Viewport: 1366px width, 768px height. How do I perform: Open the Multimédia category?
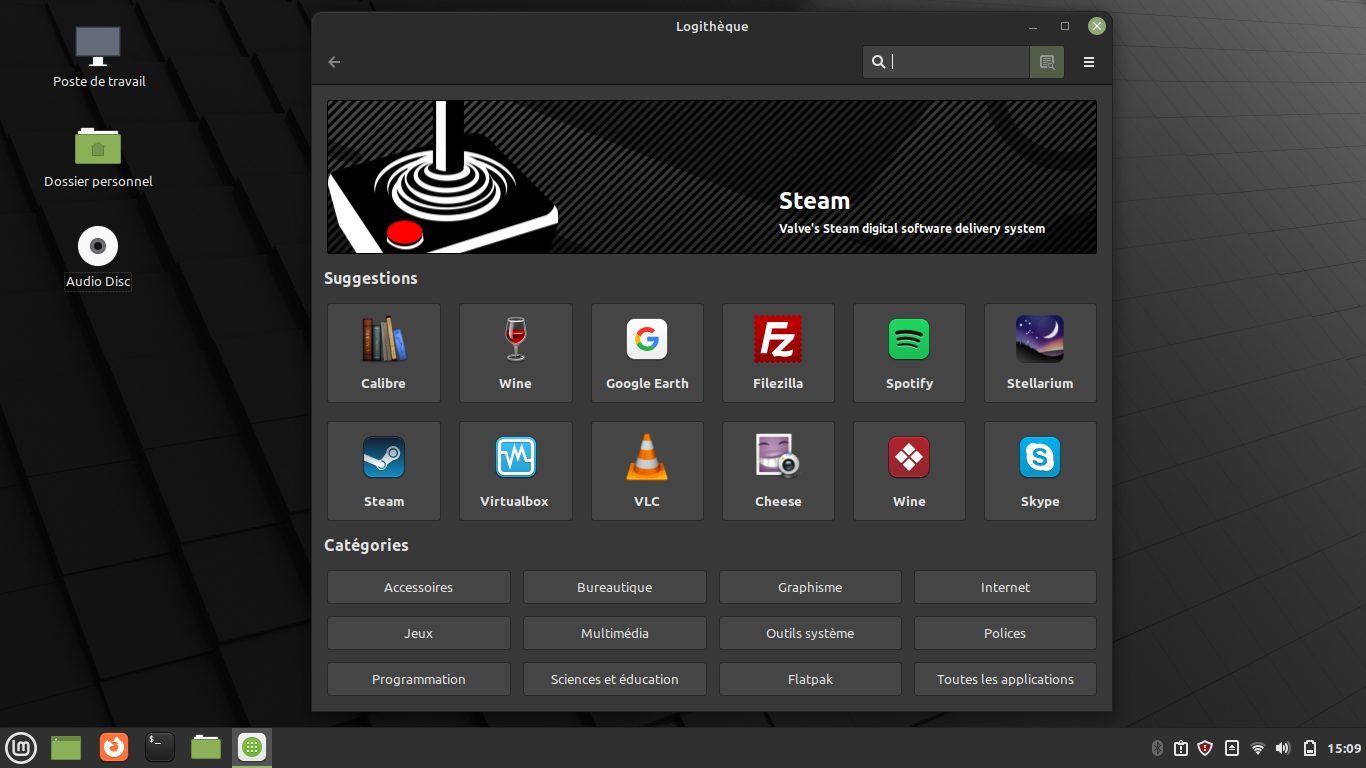click(x=614, y=633)
